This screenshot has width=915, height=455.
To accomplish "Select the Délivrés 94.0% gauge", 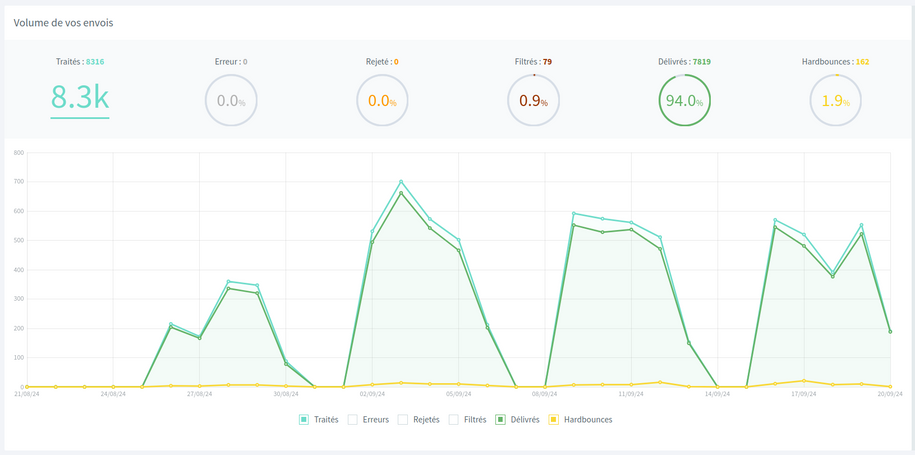I will (x=684, y=100).
